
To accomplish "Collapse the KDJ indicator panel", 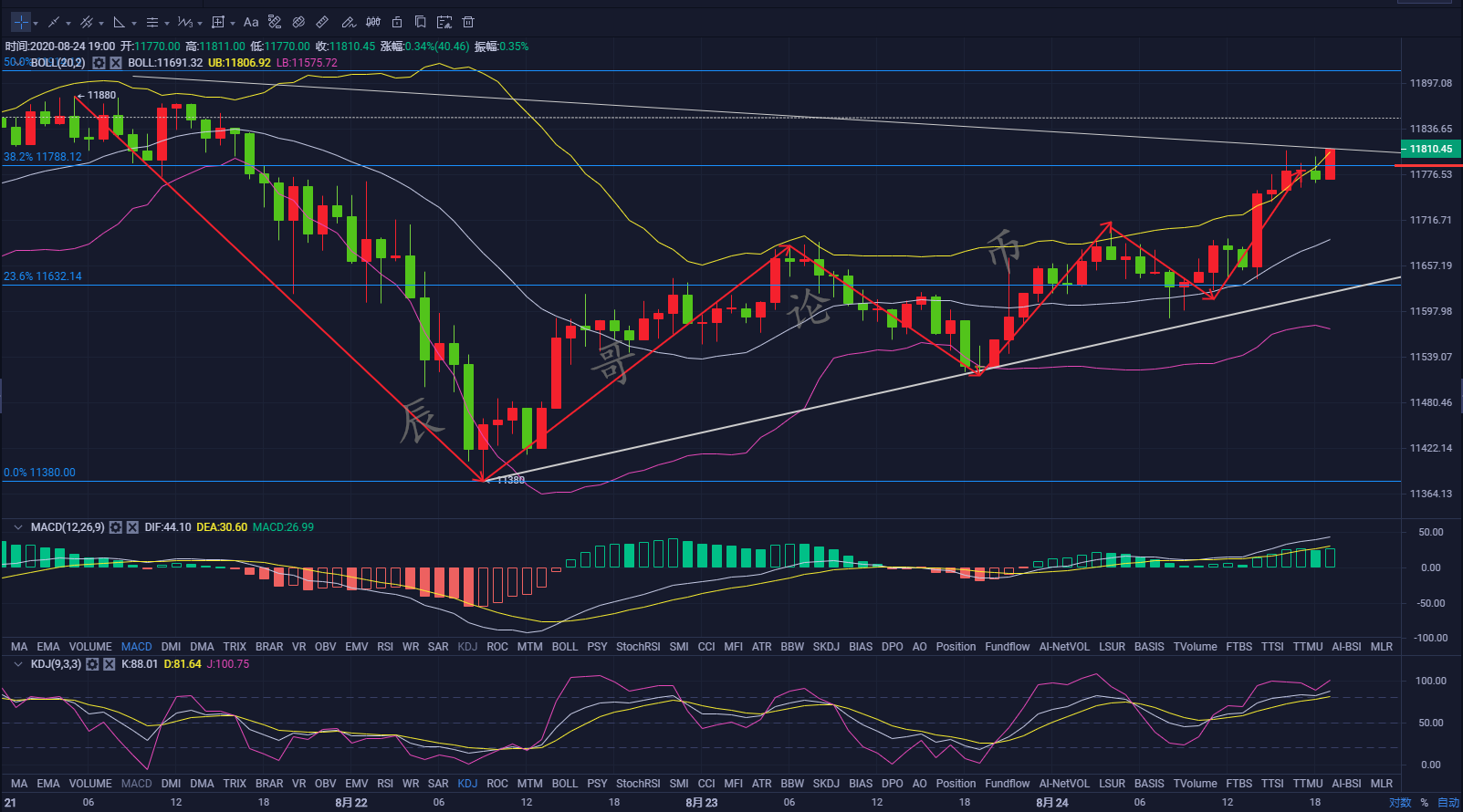I will tap(17, 664).
